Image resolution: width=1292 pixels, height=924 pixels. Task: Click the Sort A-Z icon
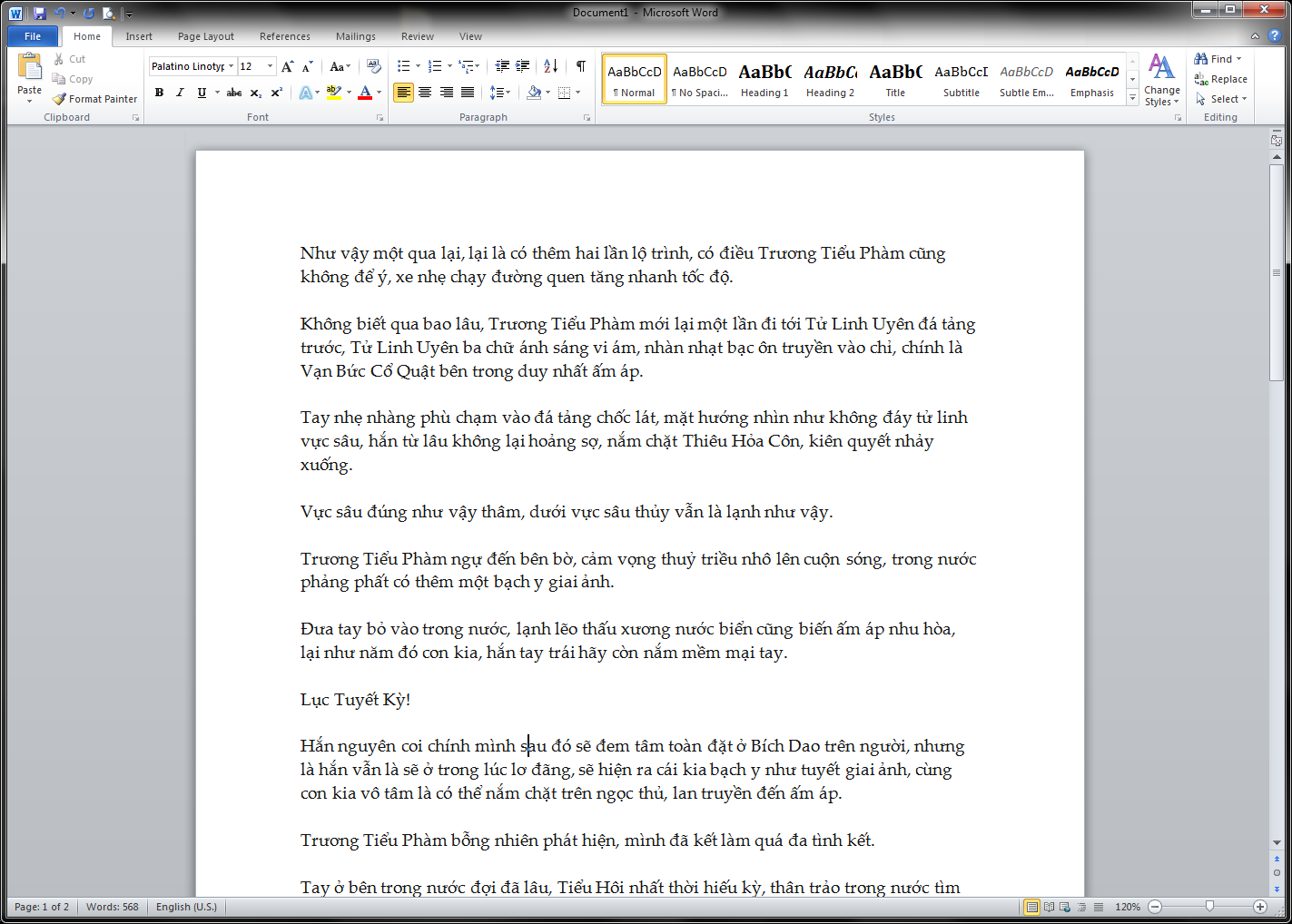click(x=550, y=66)
